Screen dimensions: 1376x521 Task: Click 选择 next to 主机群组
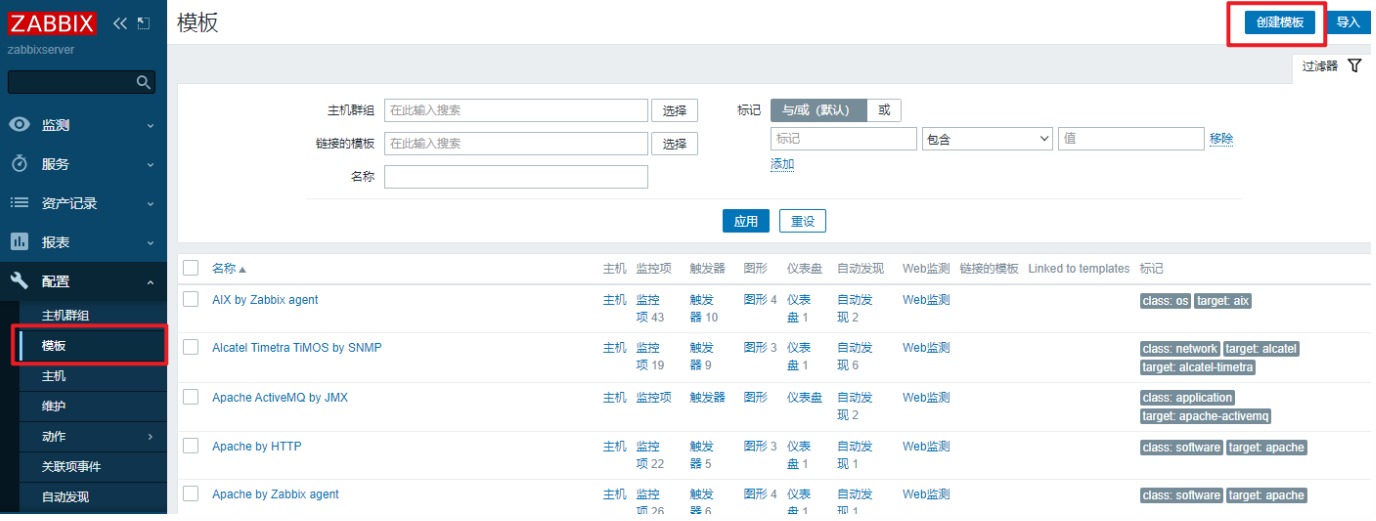(x=675, y=110)
